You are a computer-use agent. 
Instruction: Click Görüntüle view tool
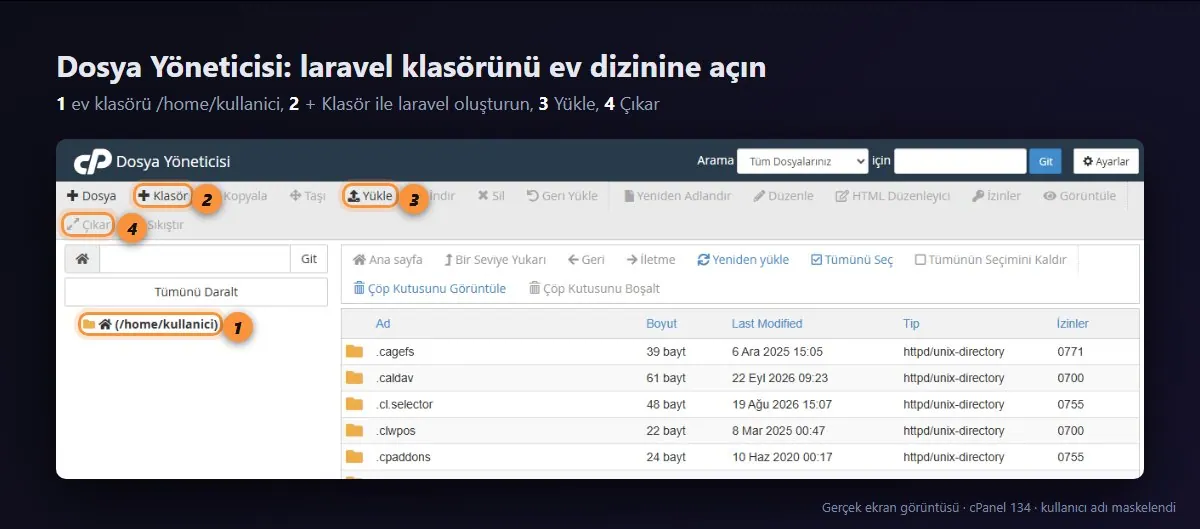point(1079,196)
